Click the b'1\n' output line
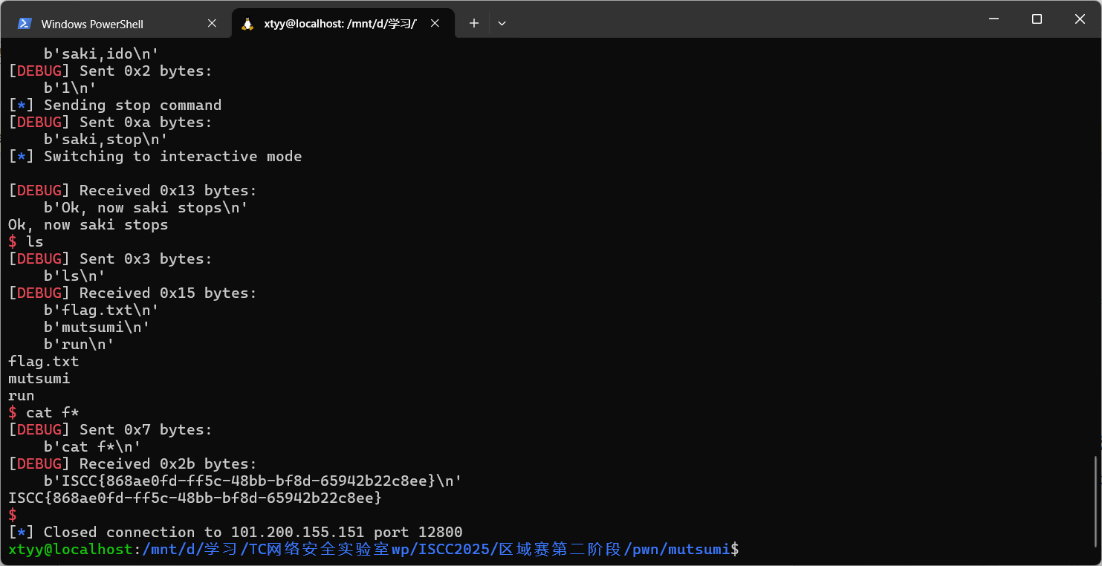This screenshot has width=1102, height=566. coord(70,88)
